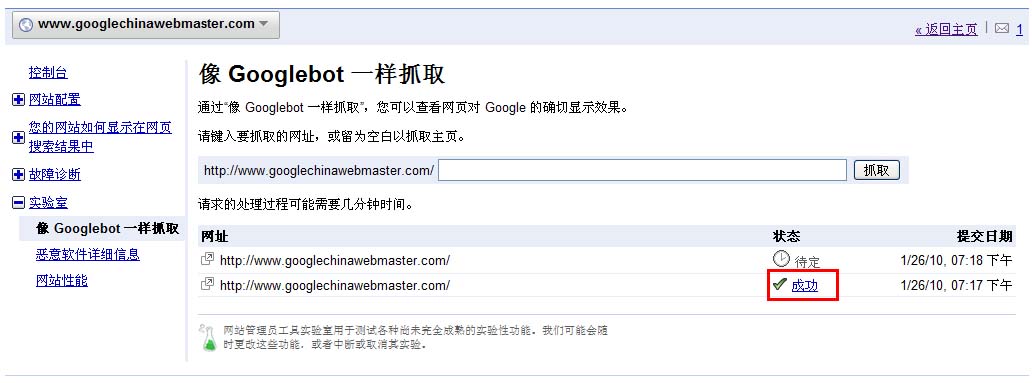Focus the URL path input field

(642, 170)
